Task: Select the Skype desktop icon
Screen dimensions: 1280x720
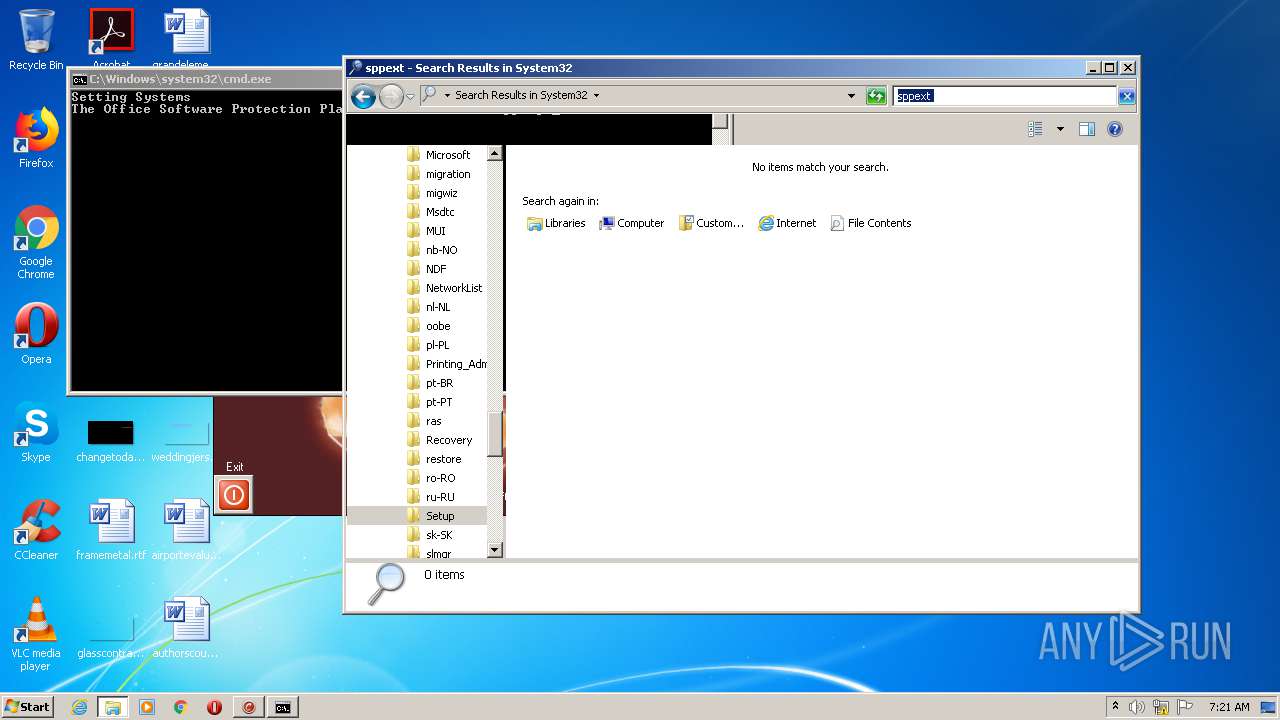Action: (x=36, y=432)
